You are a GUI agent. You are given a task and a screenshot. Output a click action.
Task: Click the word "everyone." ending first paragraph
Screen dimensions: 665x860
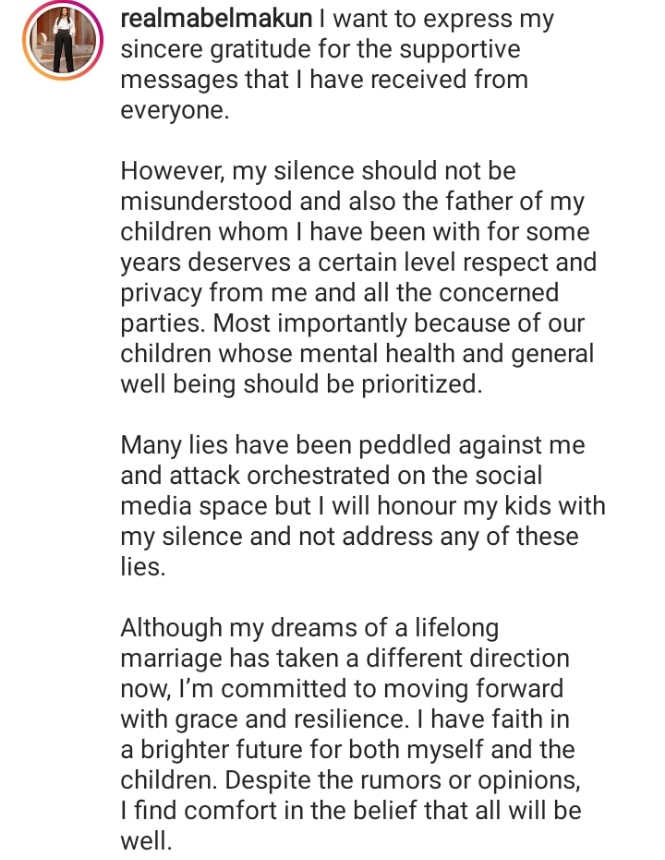tap(175, 111)
